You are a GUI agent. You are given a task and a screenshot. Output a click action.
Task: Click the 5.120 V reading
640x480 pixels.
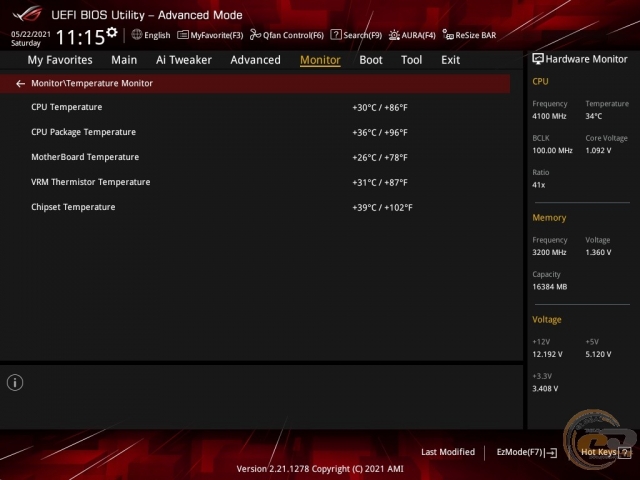click(598, 354)
